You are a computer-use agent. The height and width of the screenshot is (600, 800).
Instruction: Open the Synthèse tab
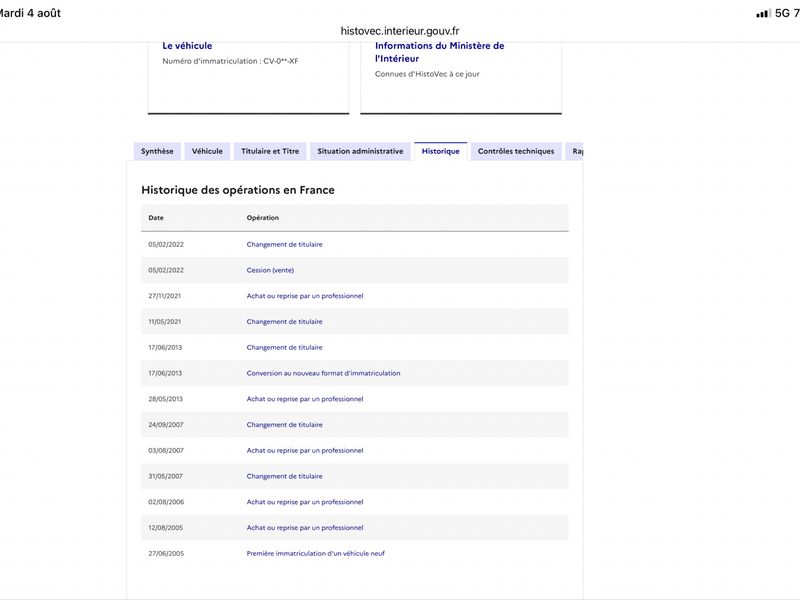[x=157, y=151]
